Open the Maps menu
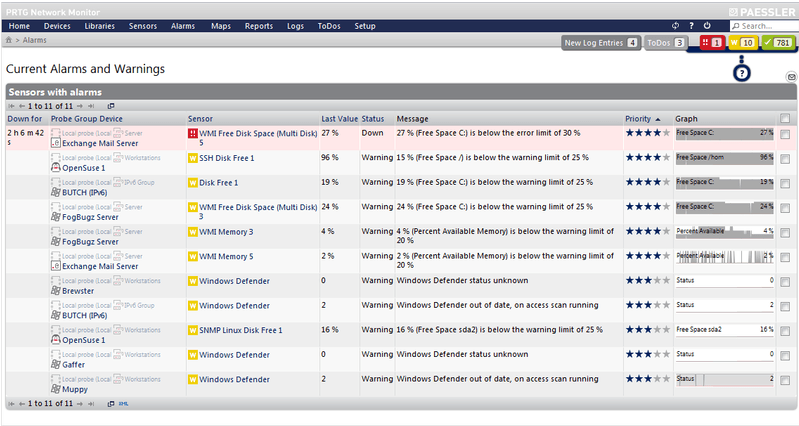The width and height of the screenshot is (799, 426). coord(221,26)
